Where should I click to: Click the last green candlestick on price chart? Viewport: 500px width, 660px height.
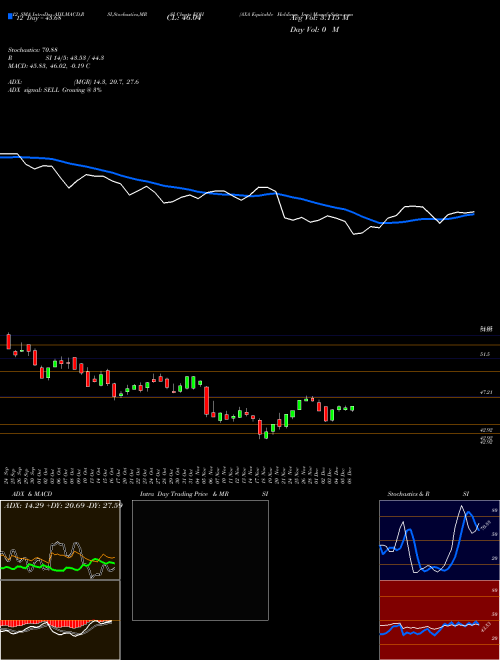click(x=352, y=408)
